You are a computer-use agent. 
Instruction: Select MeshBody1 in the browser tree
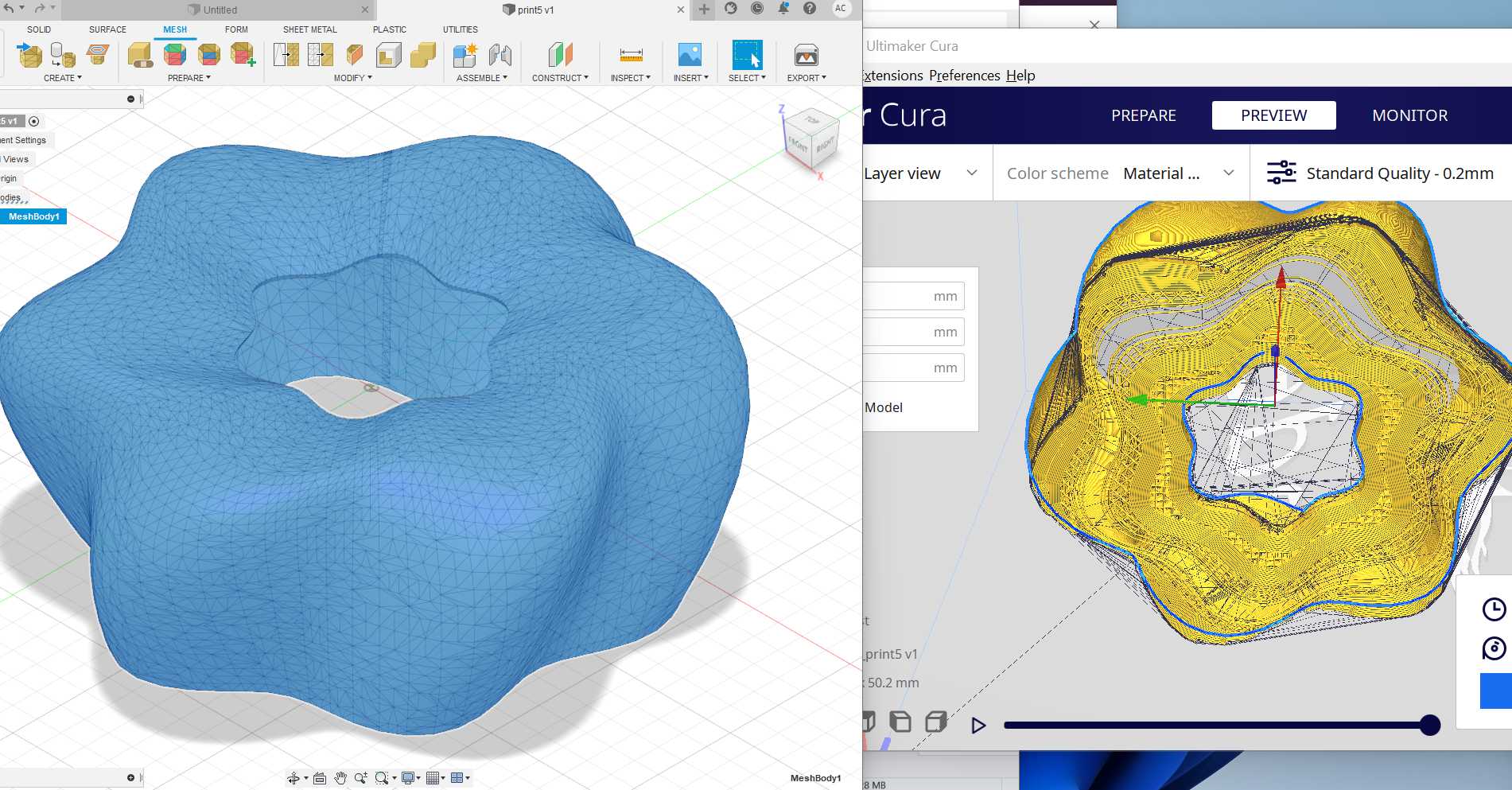click(x=34, y=216)
